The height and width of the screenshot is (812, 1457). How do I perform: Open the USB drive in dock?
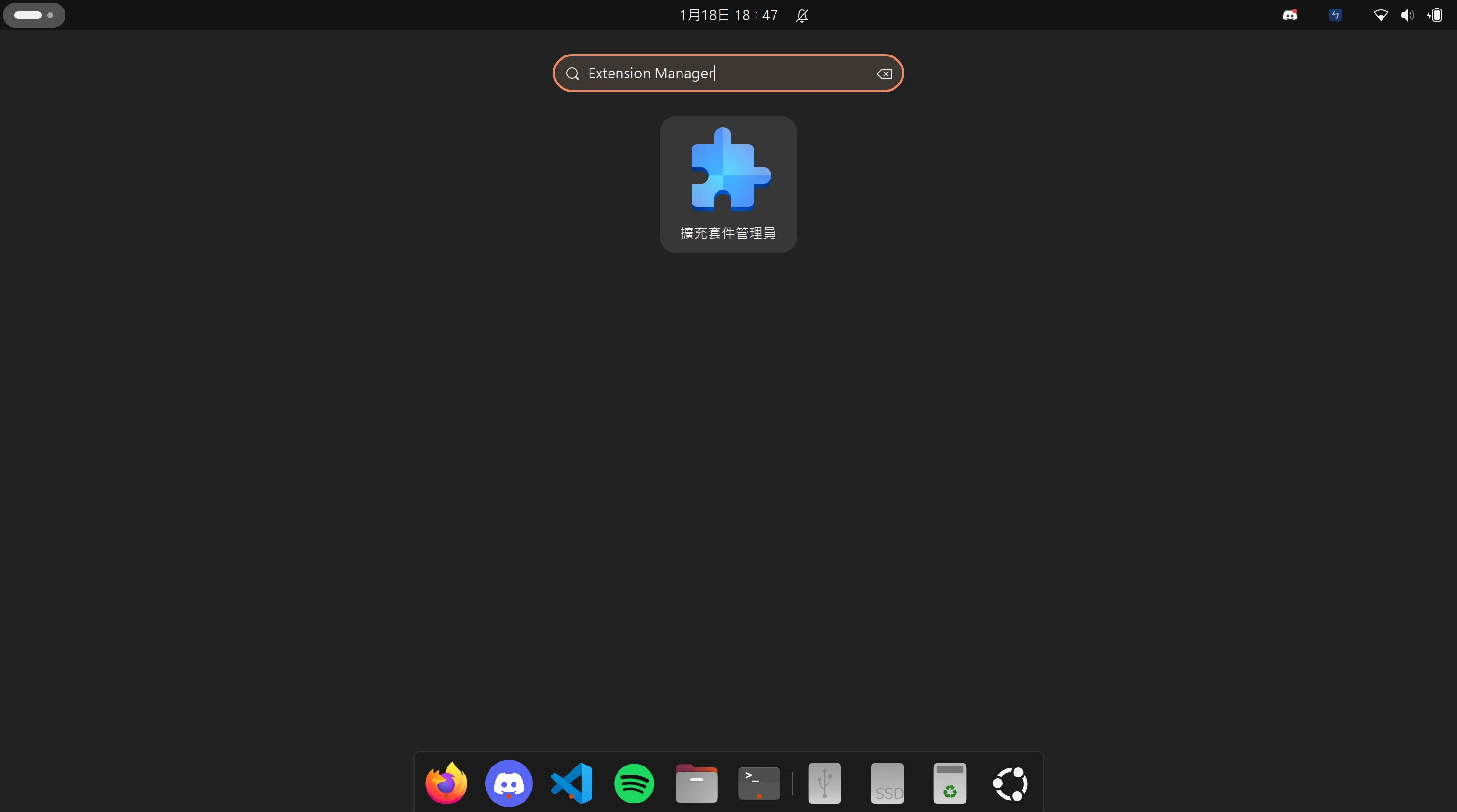point(824,783)
